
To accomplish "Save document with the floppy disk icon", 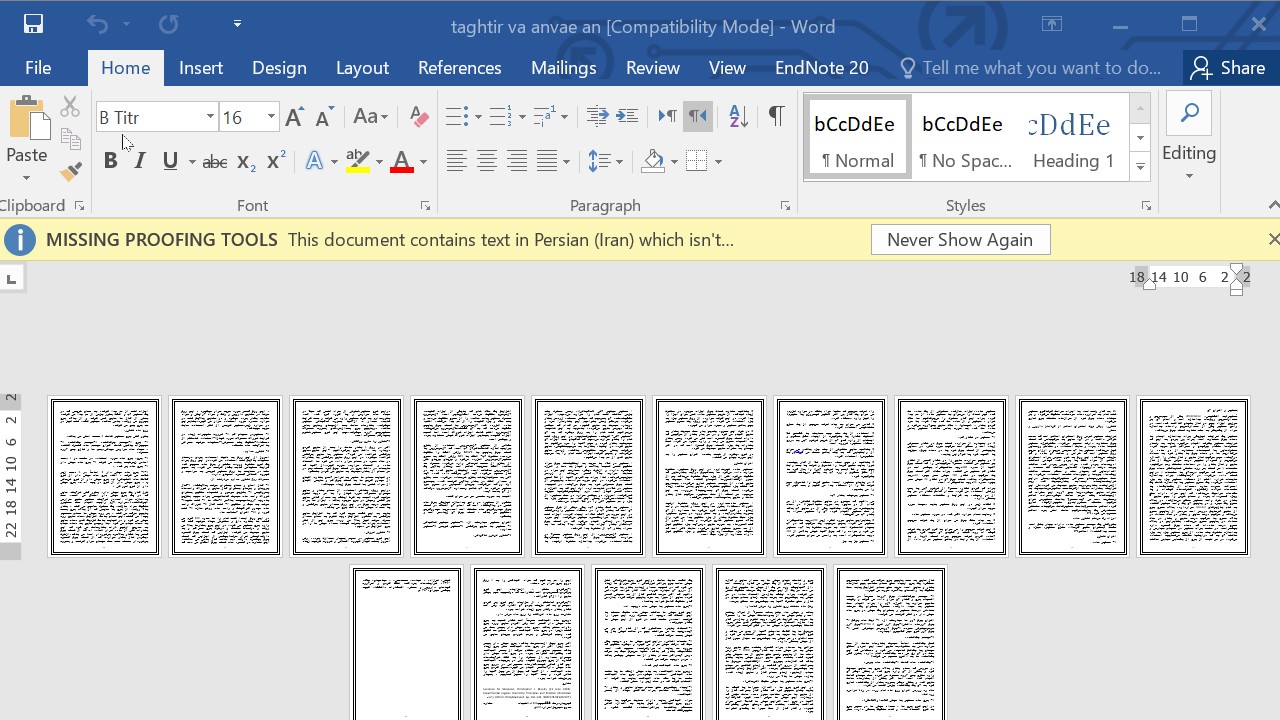I will 33,24.
